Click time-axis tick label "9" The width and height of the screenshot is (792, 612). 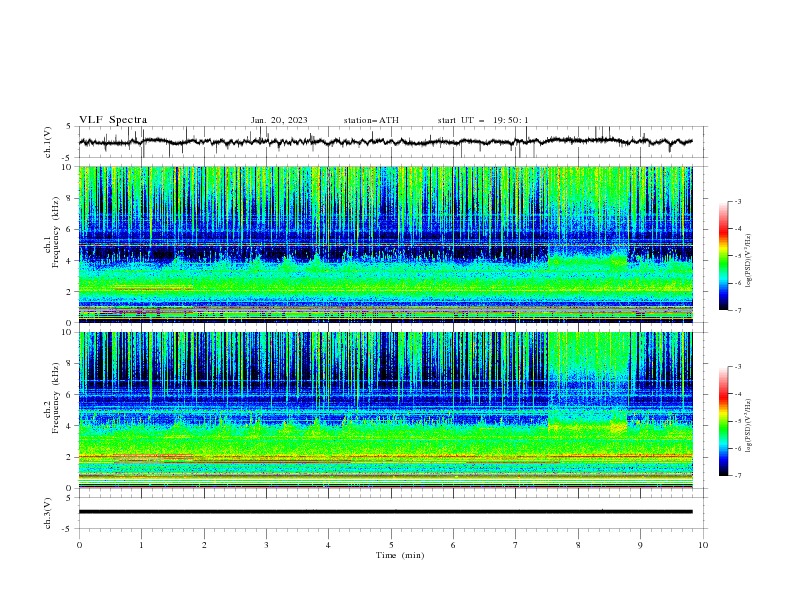[640, 545]
